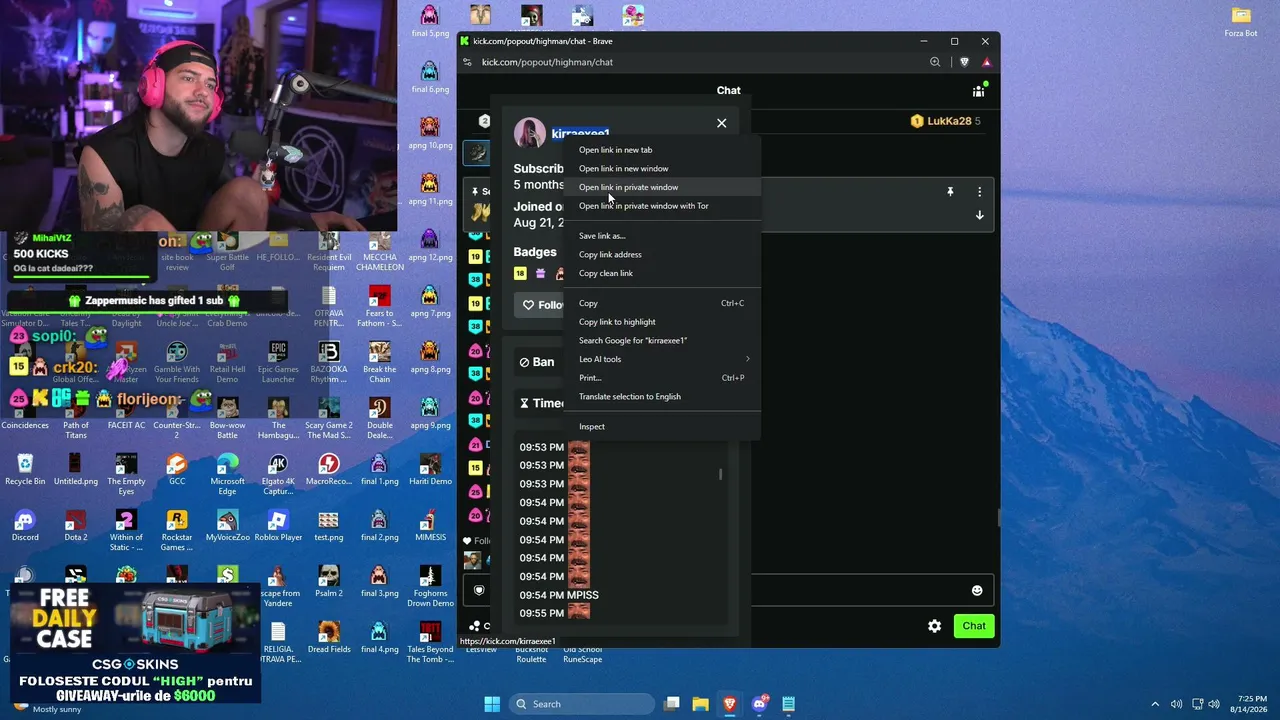Open File Explorer from taskbar
Screen dimensions: 1280x720
(x=701, y=704)
